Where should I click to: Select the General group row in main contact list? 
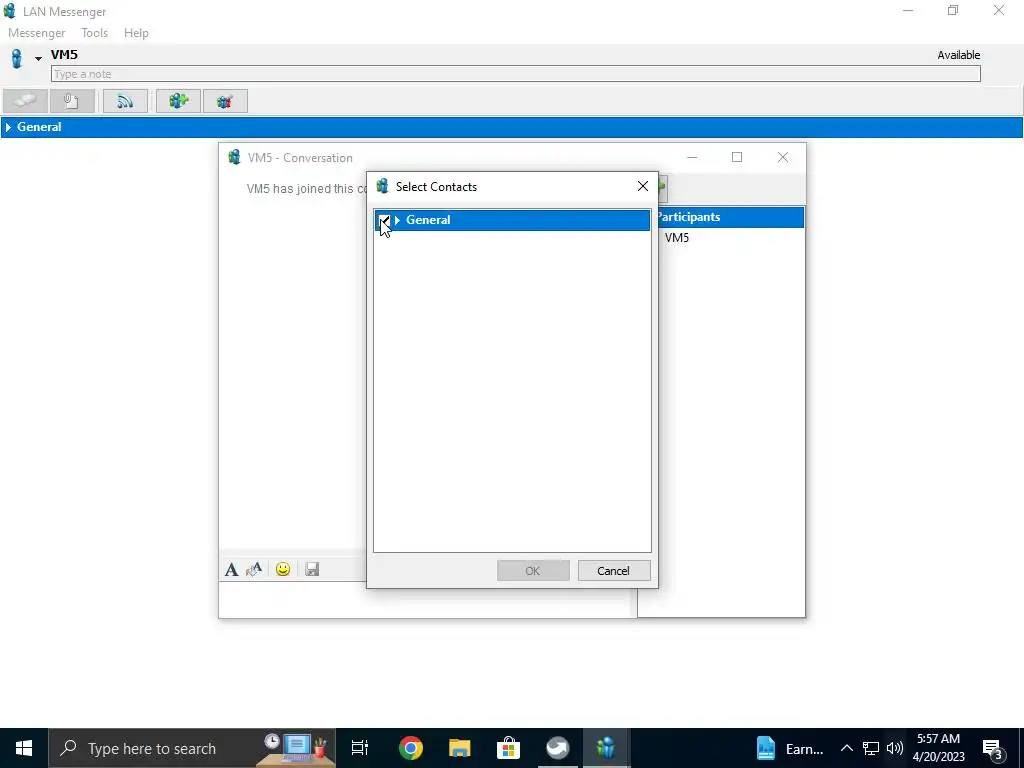pyautogui.click(x=511, y=127)
